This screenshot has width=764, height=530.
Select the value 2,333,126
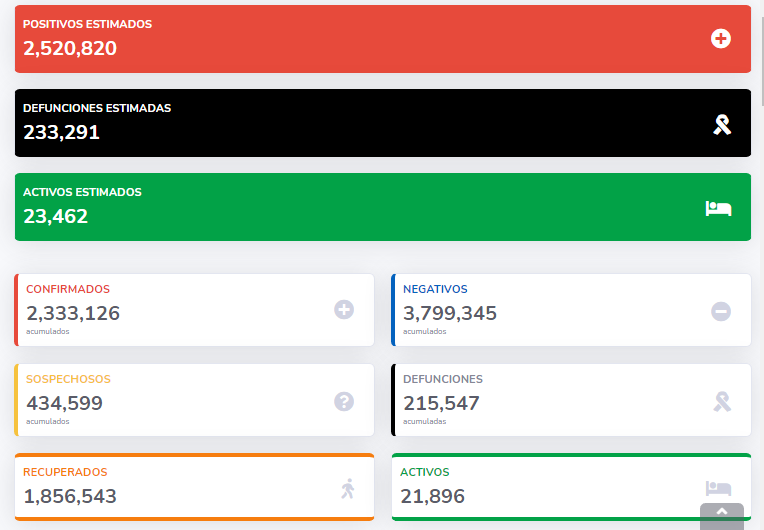pyautogui.click(x=73, y=313)
